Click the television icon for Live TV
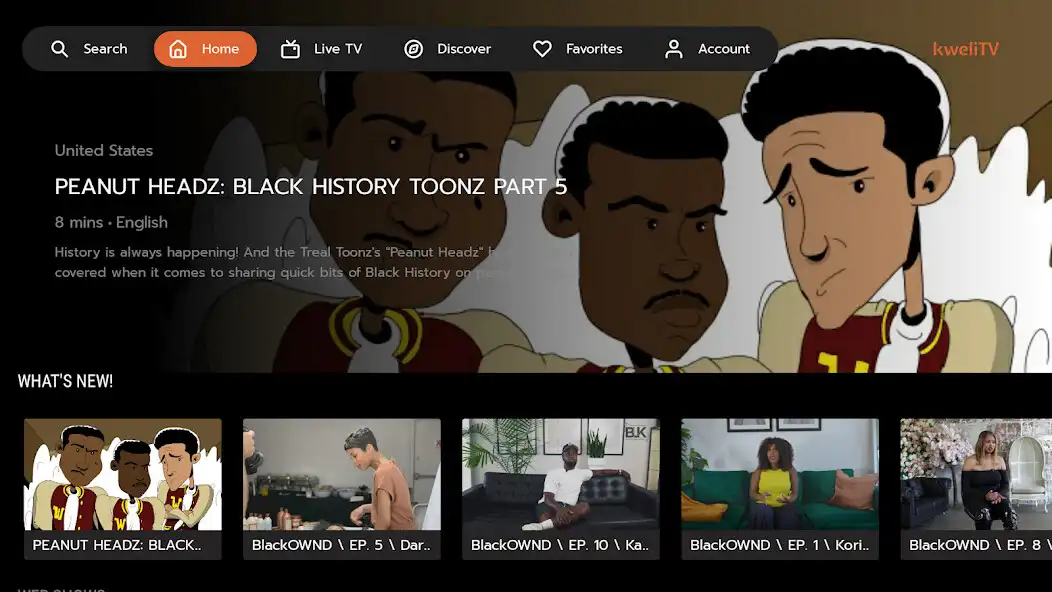Viewport: 1052px width, 592px height. tap(291, 49)
